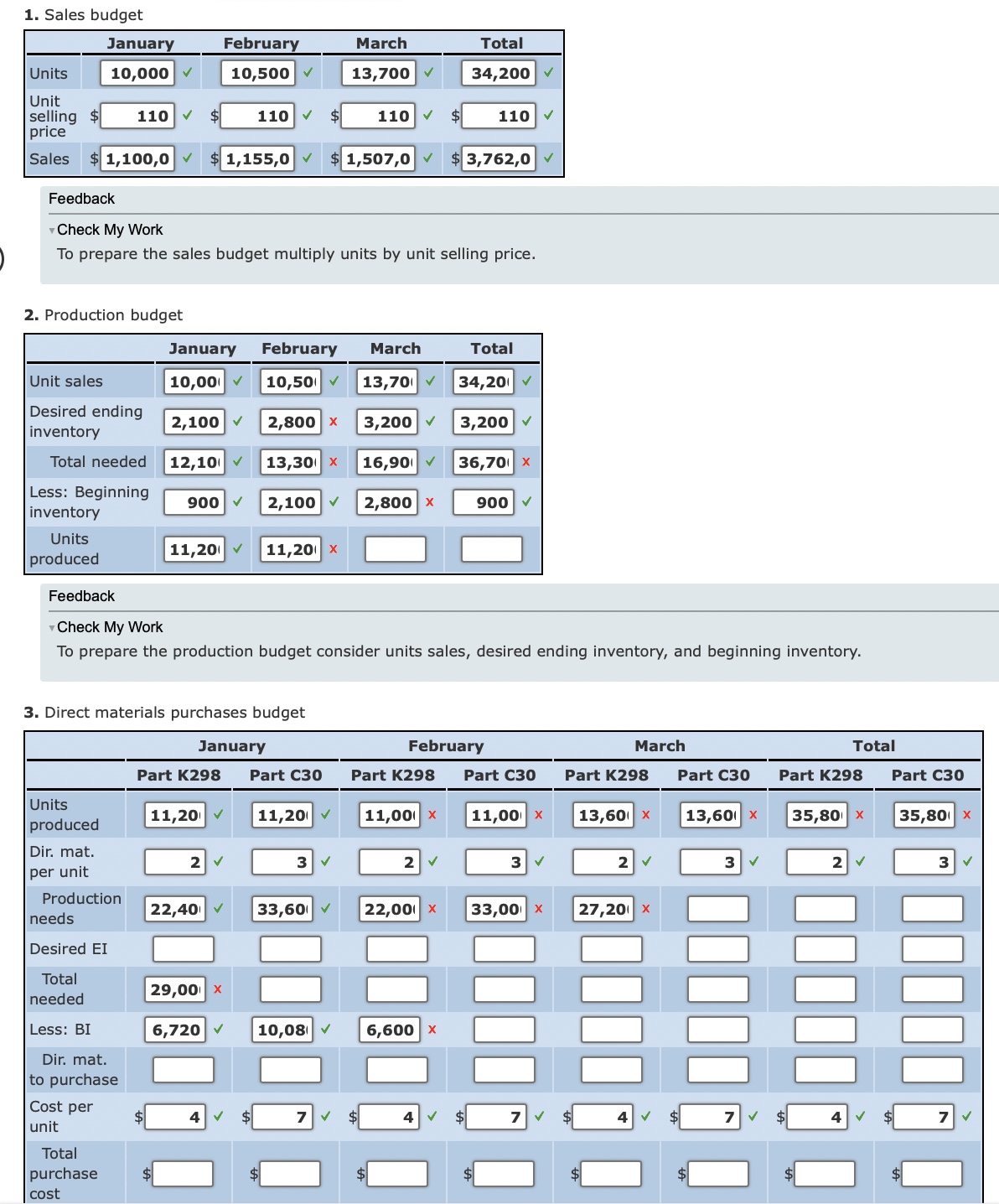This screenshot has width=999, height=1204.
Task: Click the green checkmark beside Total needed 36,70 row
Action: 526,462
